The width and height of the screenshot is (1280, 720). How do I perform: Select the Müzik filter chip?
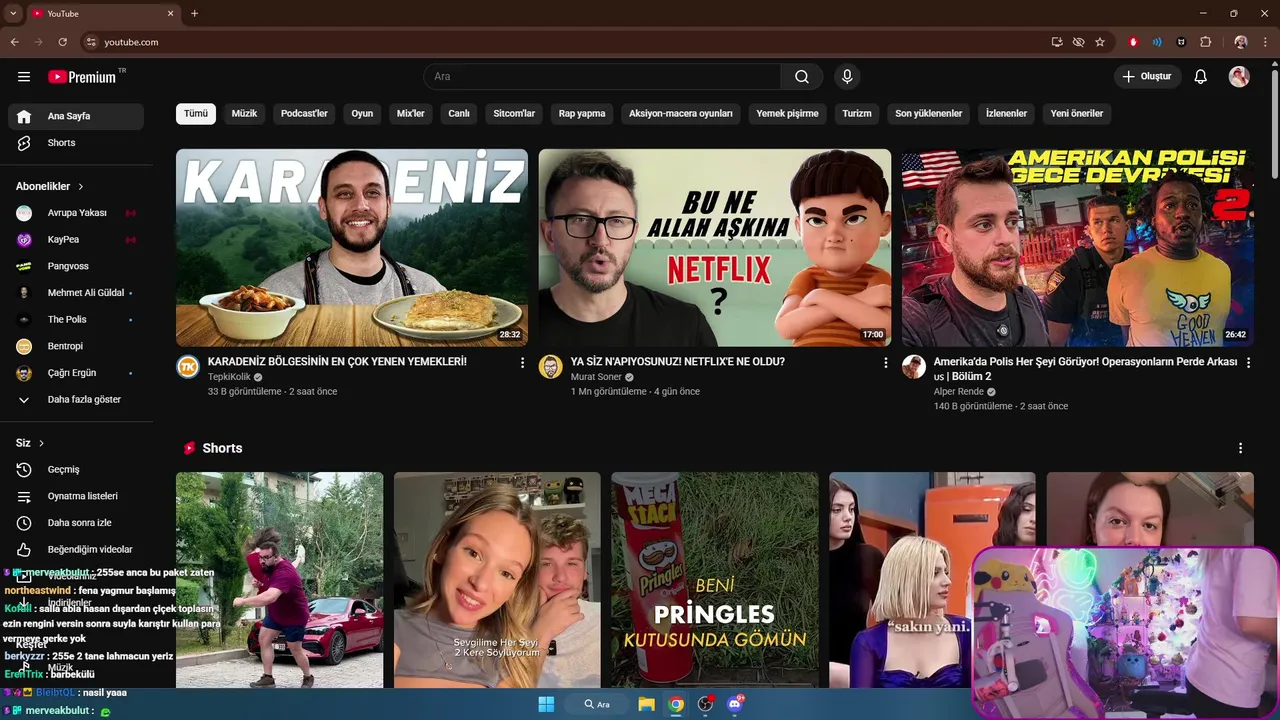tap(244, 113)
